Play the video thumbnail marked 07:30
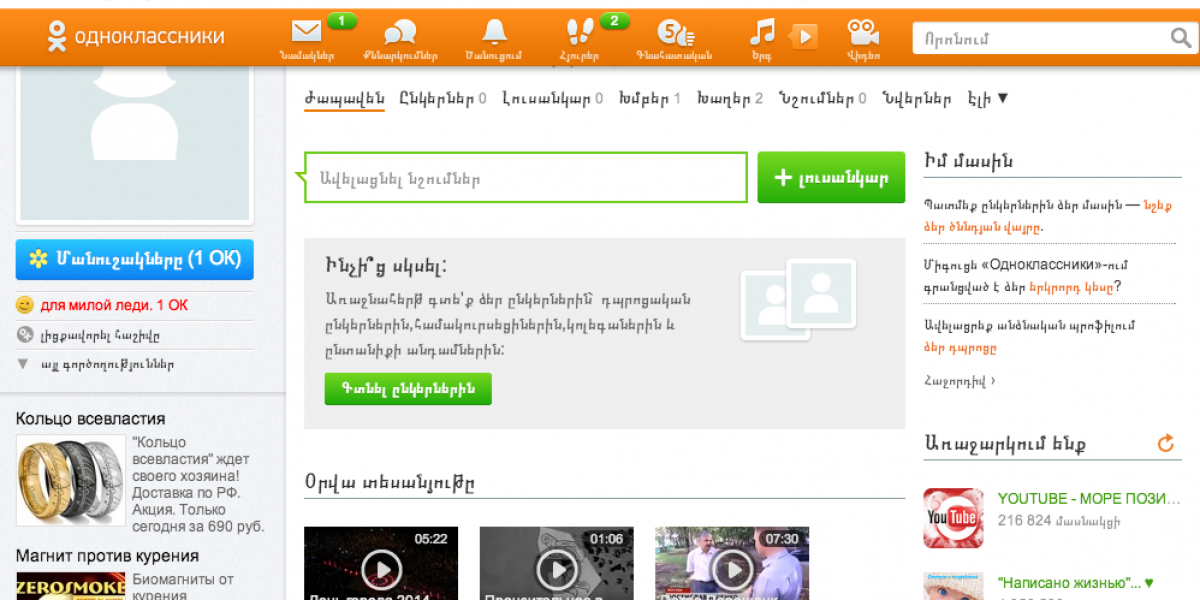 (x=732, y=563)
